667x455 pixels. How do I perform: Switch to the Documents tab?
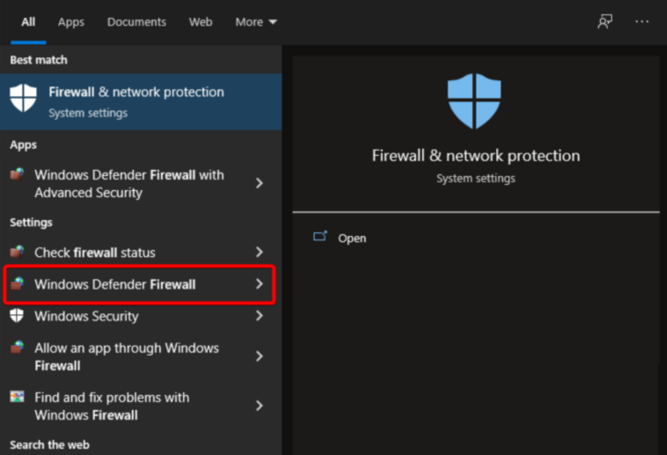coord(137,22)
